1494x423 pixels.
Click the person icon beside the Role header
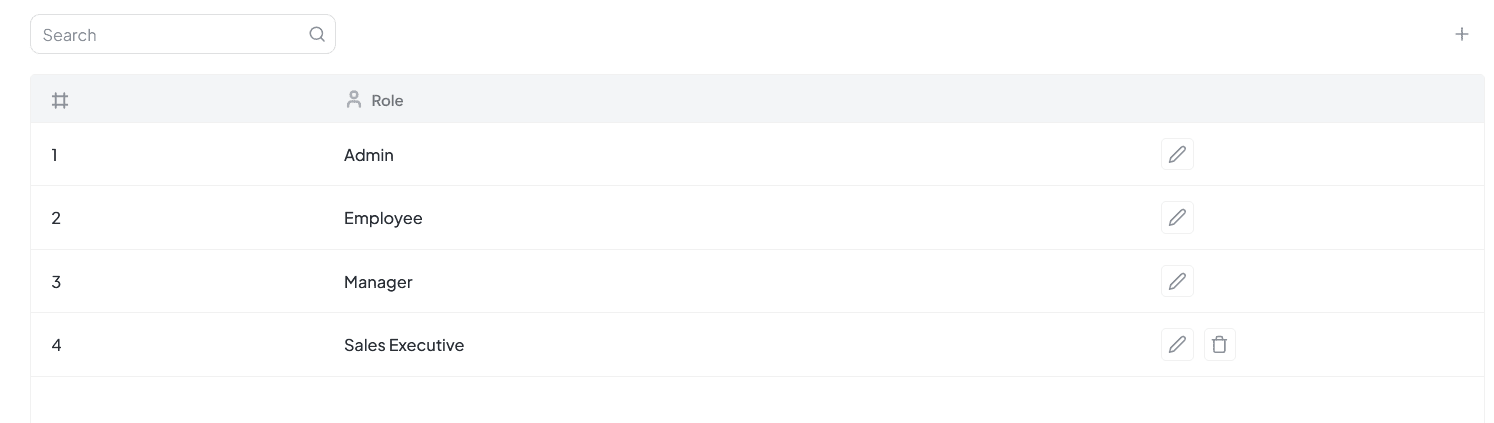(353, 99)
